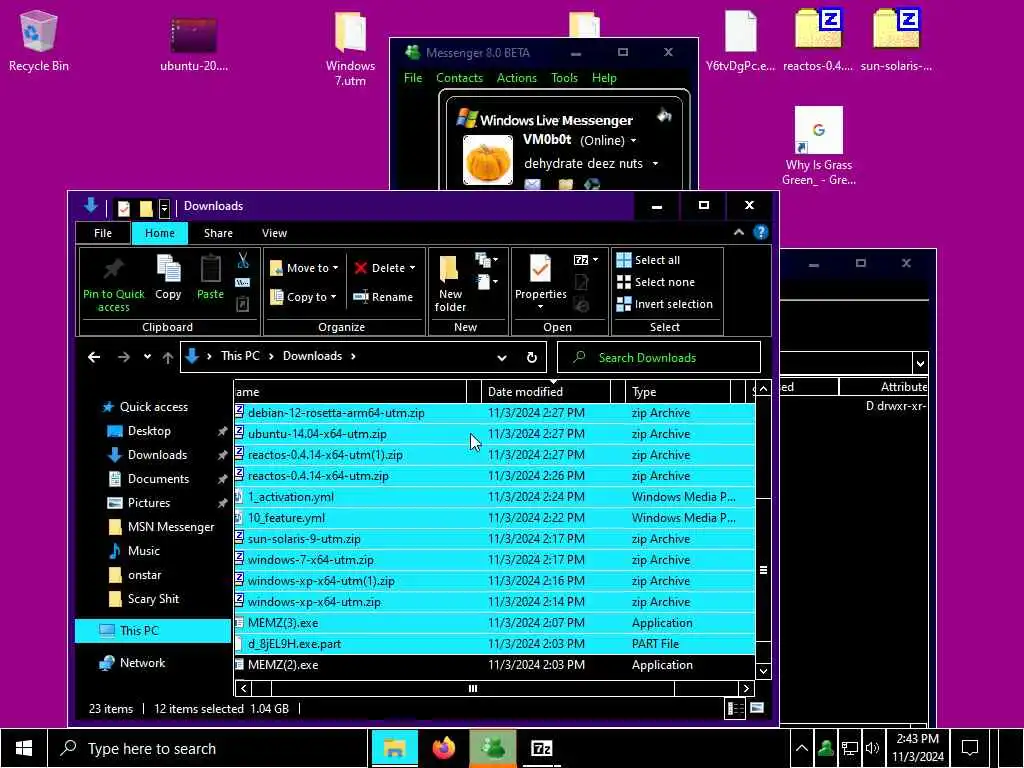Click the Cut scissors icon
1024x768 pixels.
(243, 261)
